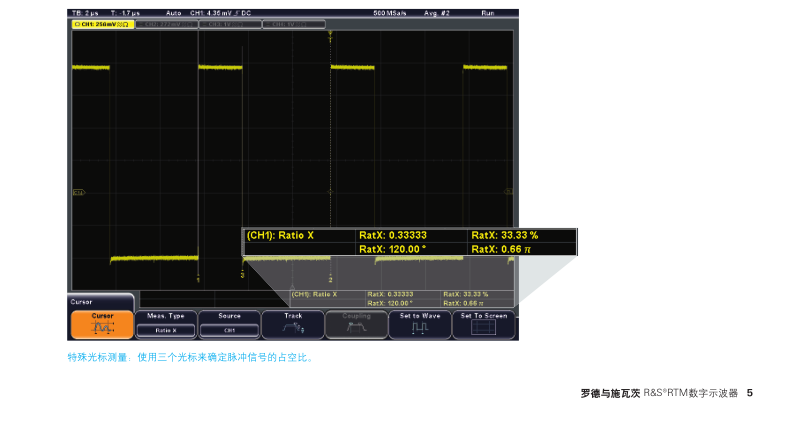Click the enlarged RatX: 33.33 % value
788x421 pixels.
coord(505,235)
